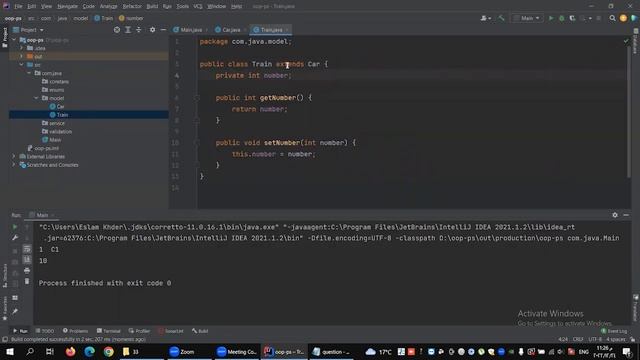
Task: Click the layout icon in Run panel
Action: tap(15, 298)
